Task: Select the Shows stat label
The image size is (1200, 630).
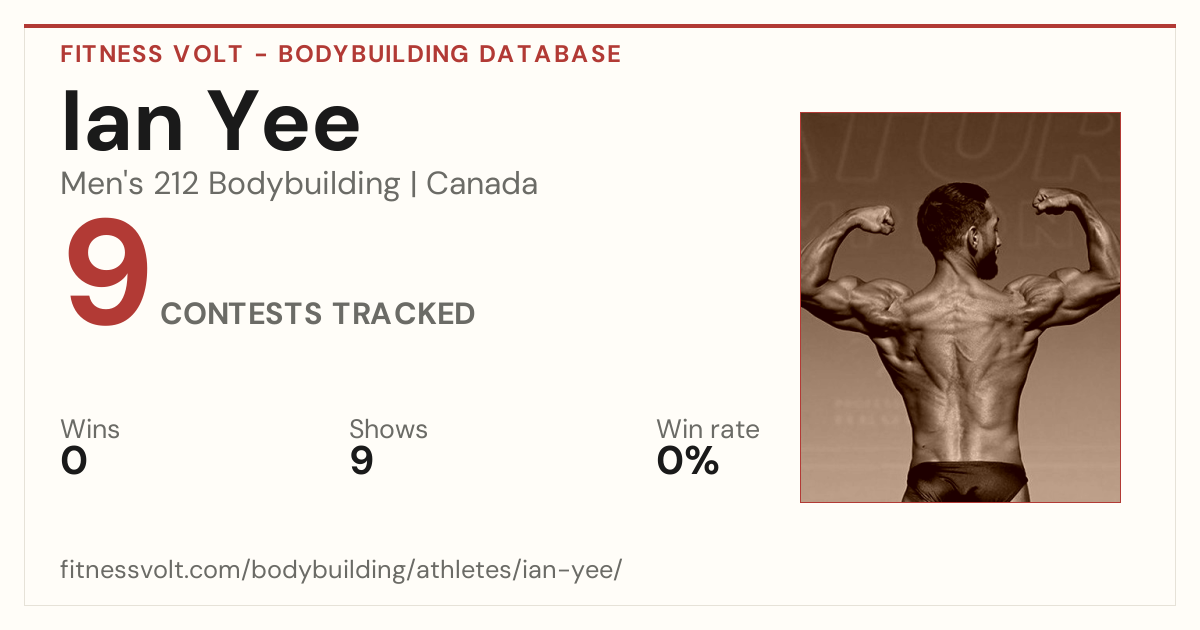Action: click(388, 429)
